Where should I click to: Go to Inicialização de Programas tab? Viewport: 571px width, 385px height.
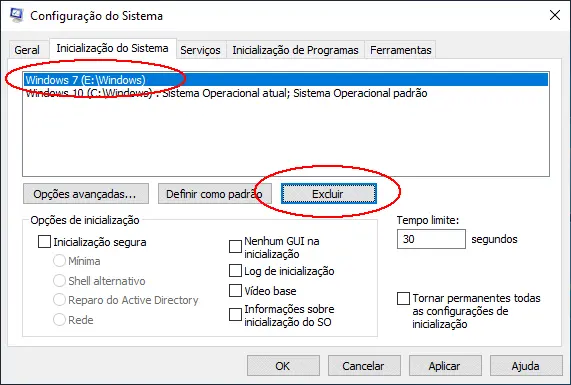tap(295, 50)
